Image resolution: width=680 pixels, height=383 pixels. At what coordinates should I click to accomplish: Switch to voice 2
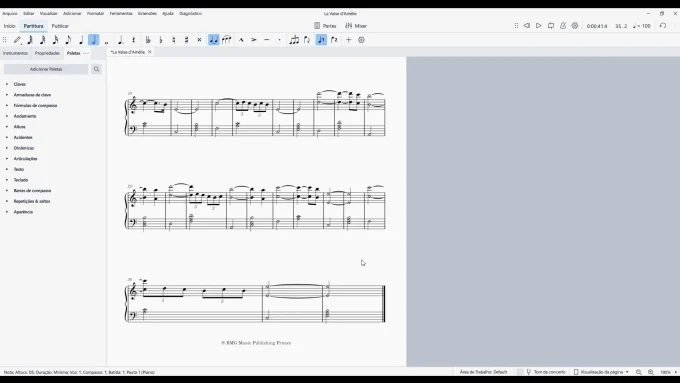coord(334,40)
